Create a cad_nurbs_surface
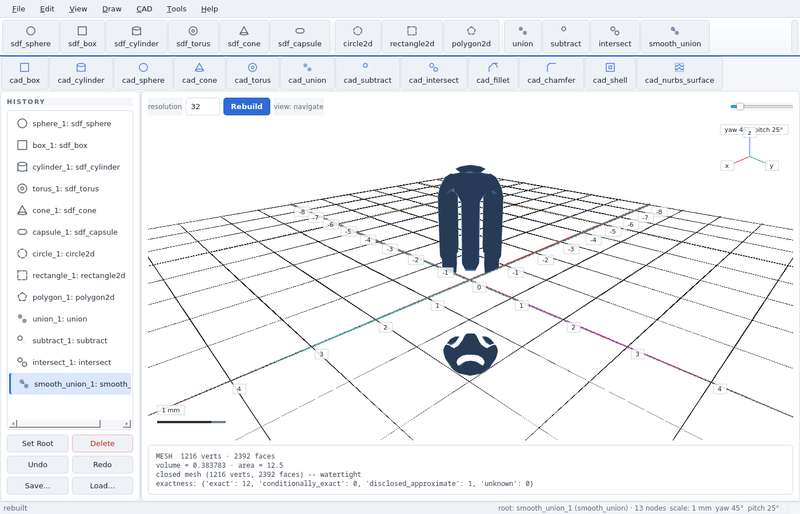 click(679, 74)
